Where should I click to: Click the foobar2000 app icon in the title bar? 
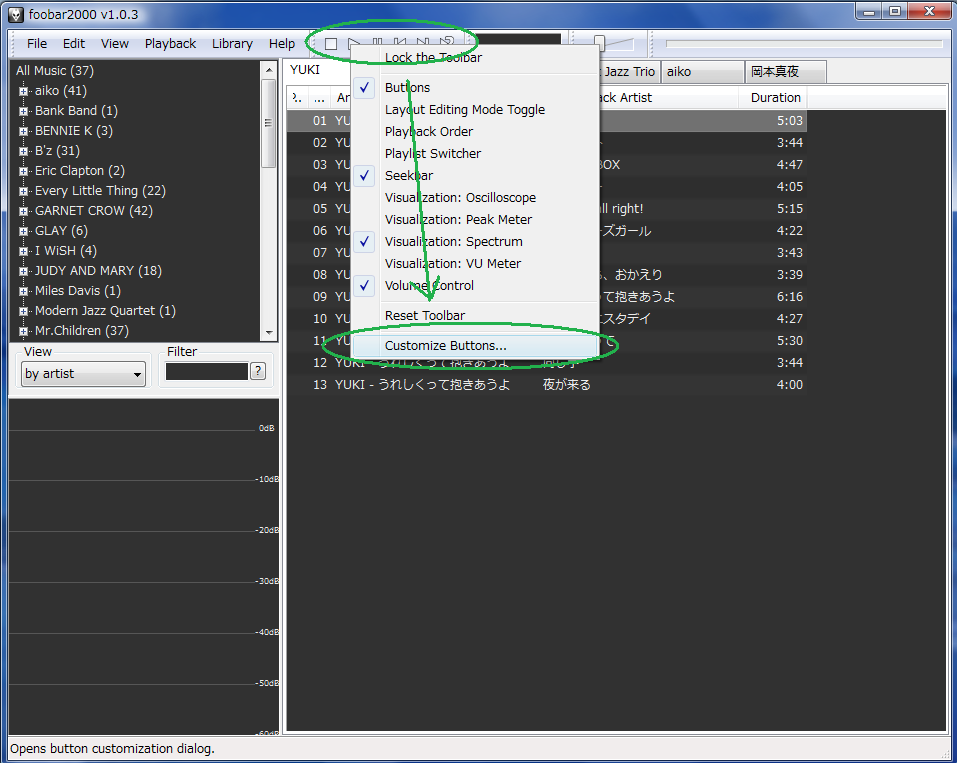pyautogui.click(x=16, y=15)
